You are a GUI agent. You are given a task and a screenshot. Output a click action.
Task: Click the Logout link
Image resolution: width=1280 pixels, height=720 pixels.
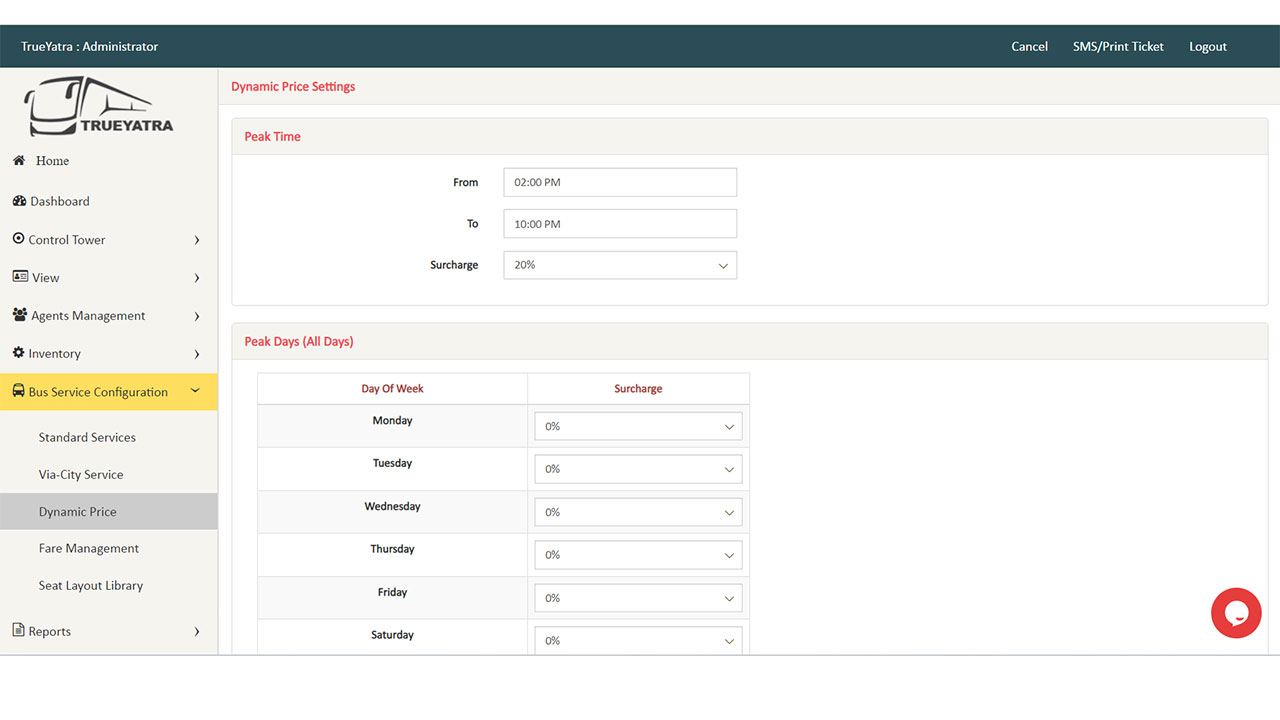(1207, 46)
